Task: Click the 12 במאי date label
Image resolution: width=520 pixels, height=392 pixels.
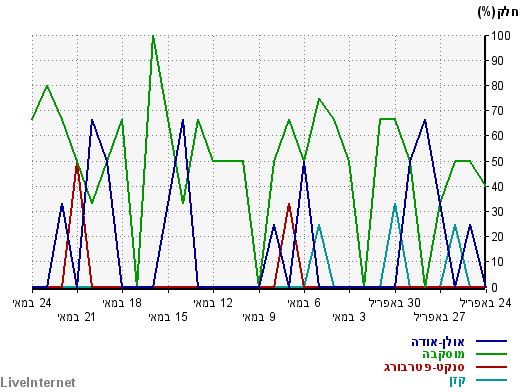Action: tap(213, 303)
